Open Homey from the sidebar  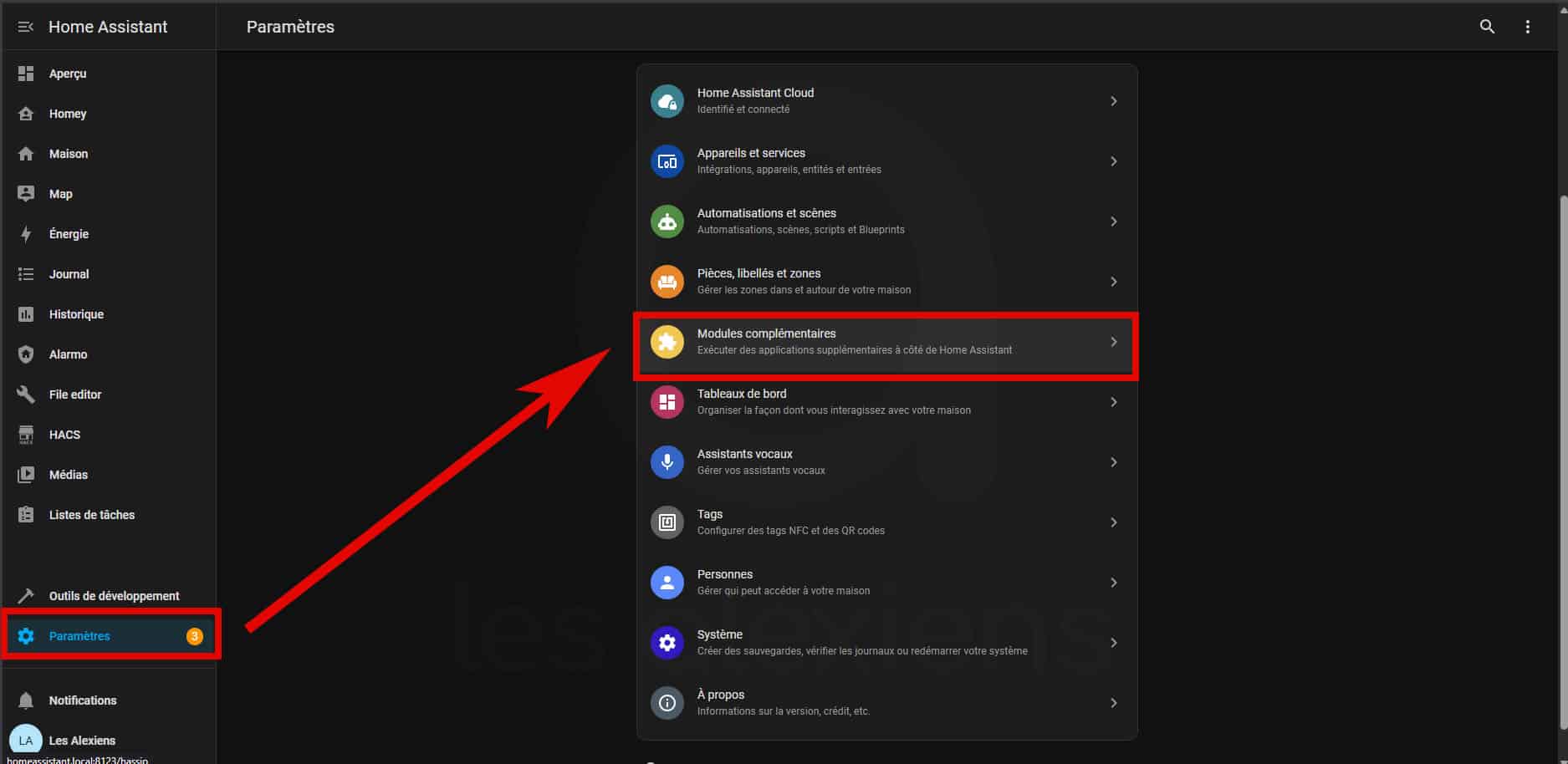(108, 114)
